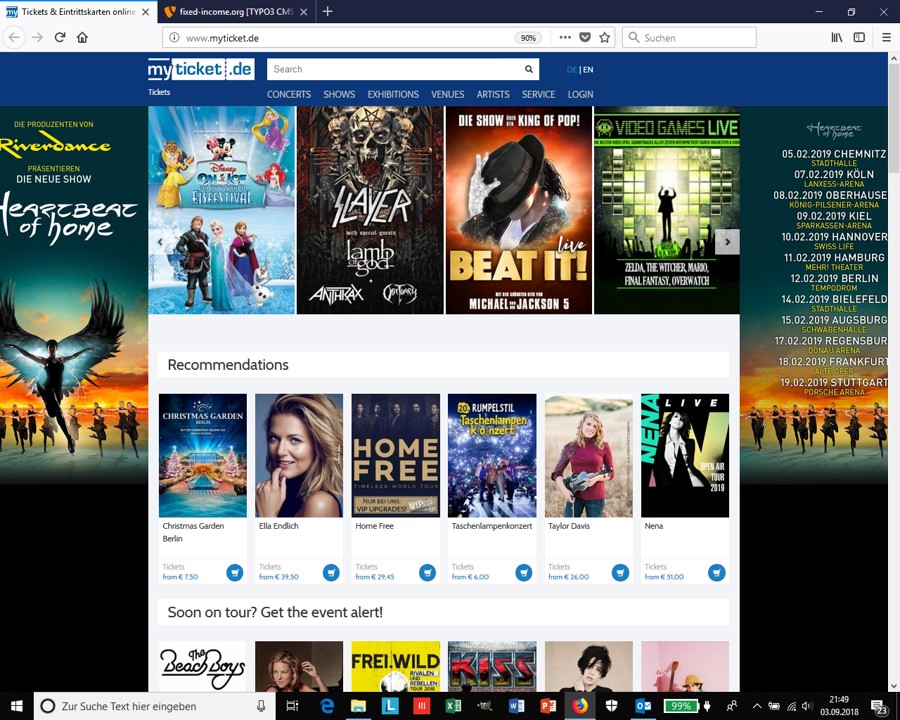Open new browser tab with plus
900x720 pixels.
(328, 11)
